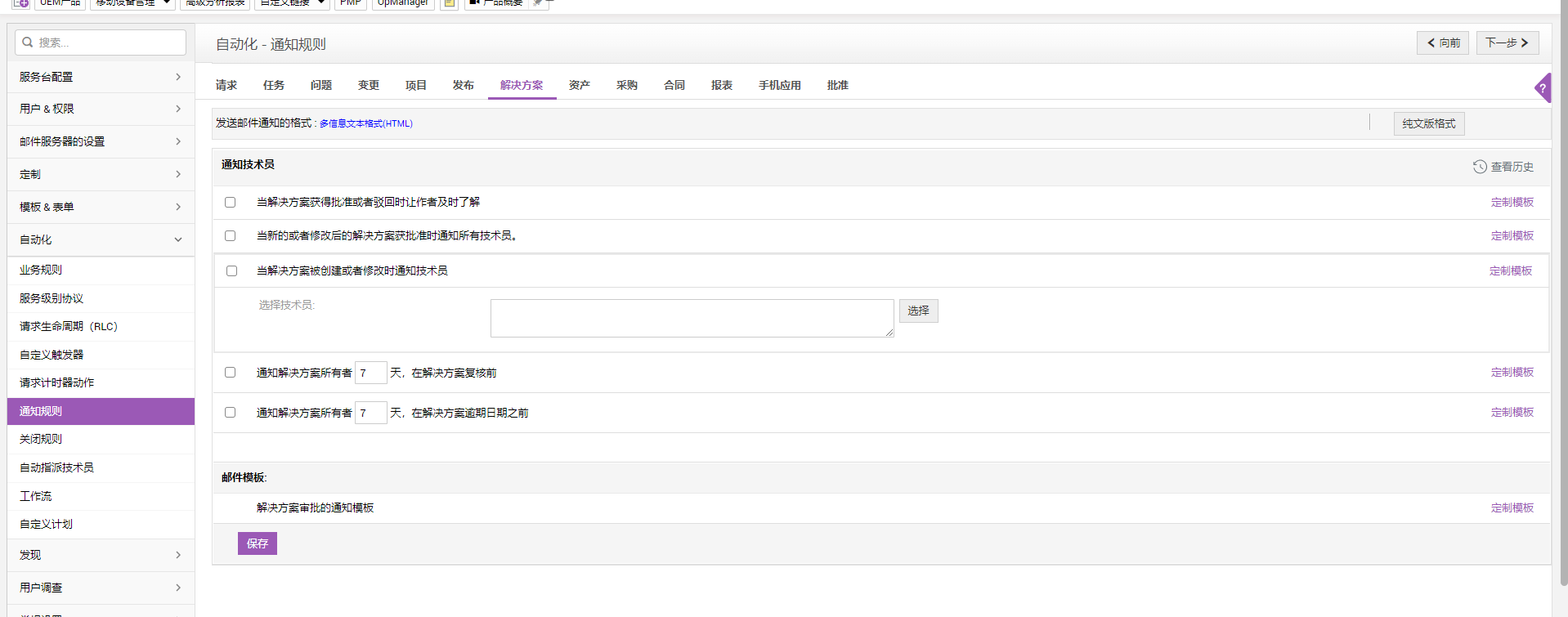The height and width of the screenshot is (617, 1568).
Task: Click the technician selection text area
Action: (692, 318)
